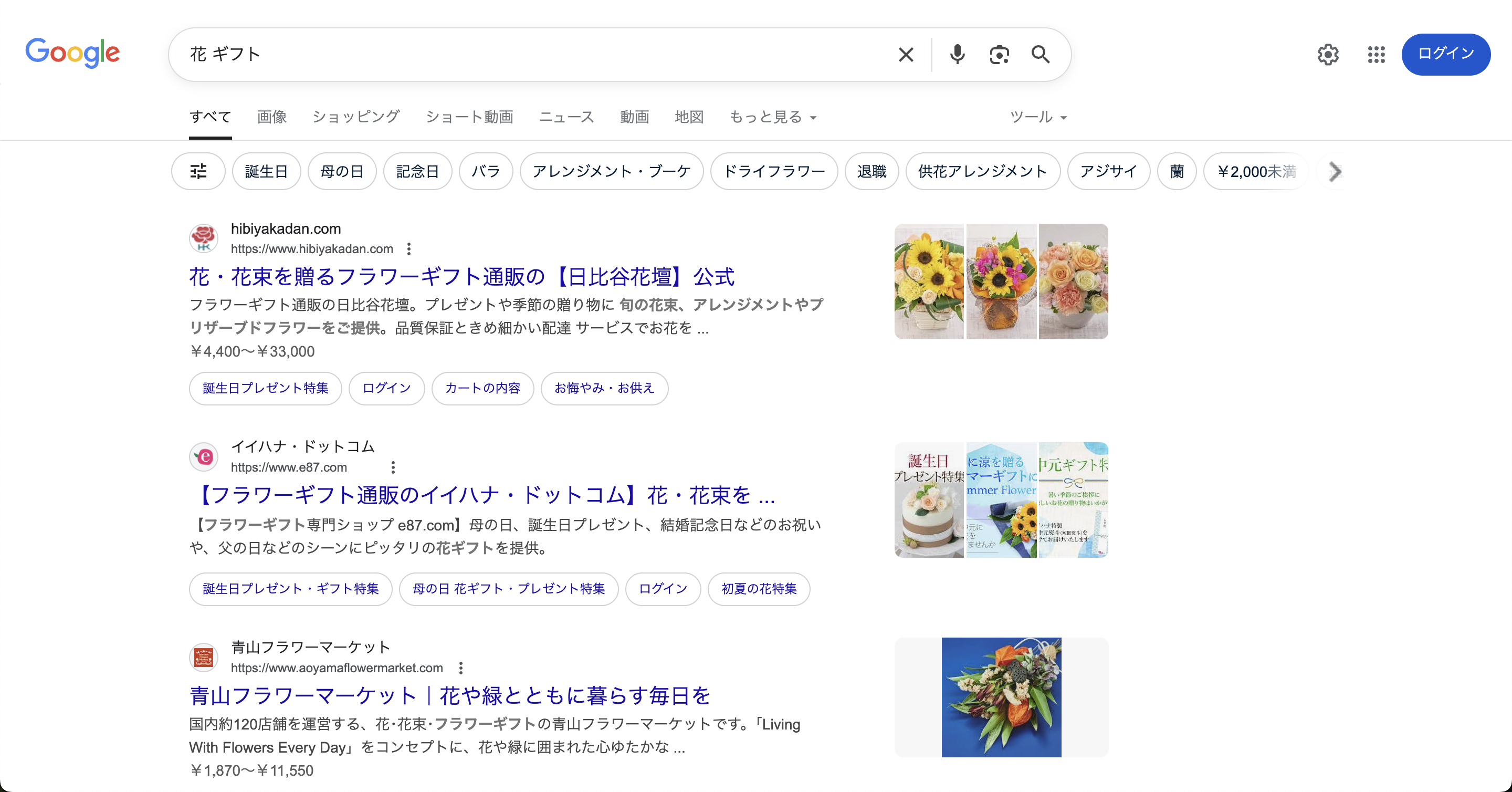The height and width of the screenshot is (792, 1512).
Task: Click the hibiyakadan rose favicon
Action: click(204, 238)
